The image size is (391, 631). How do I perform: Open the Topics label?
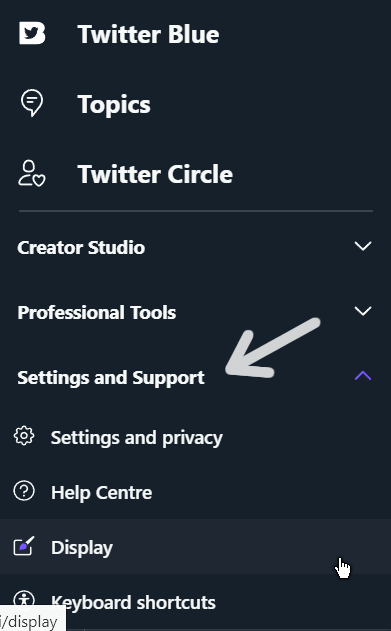tap(114, 105)
